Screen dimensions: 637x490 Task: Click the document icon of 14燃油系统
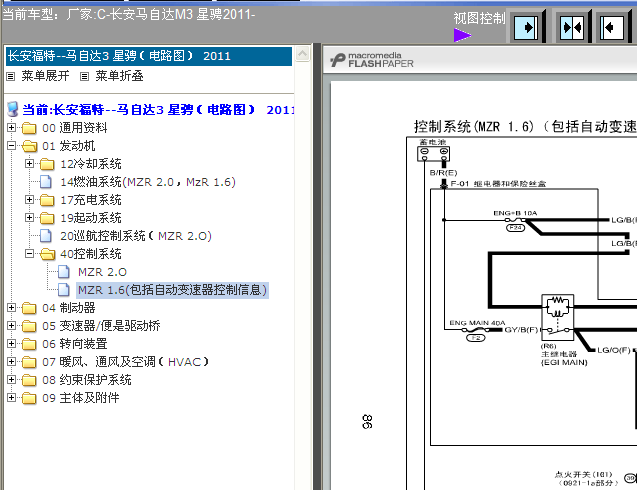point(46,182)
